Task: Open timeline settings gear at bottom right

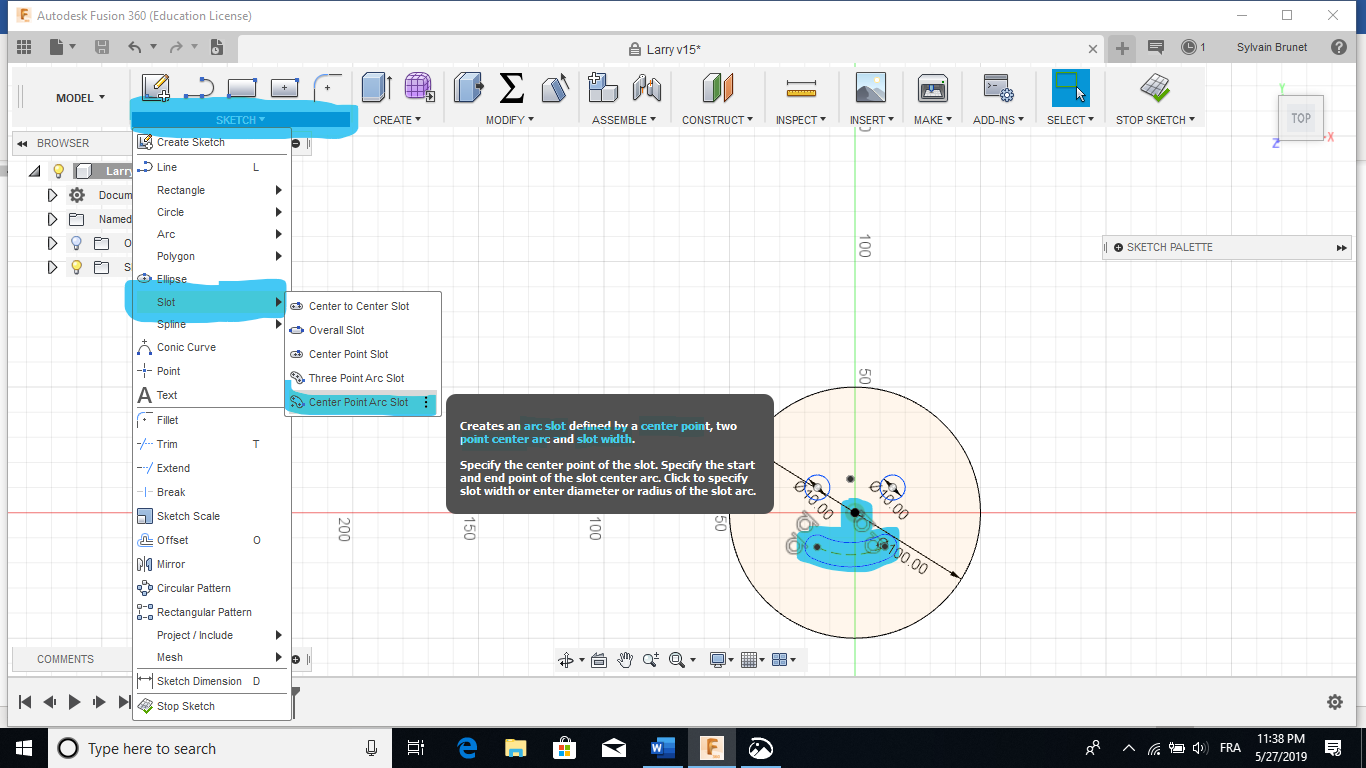Action: pos(1335,702)
